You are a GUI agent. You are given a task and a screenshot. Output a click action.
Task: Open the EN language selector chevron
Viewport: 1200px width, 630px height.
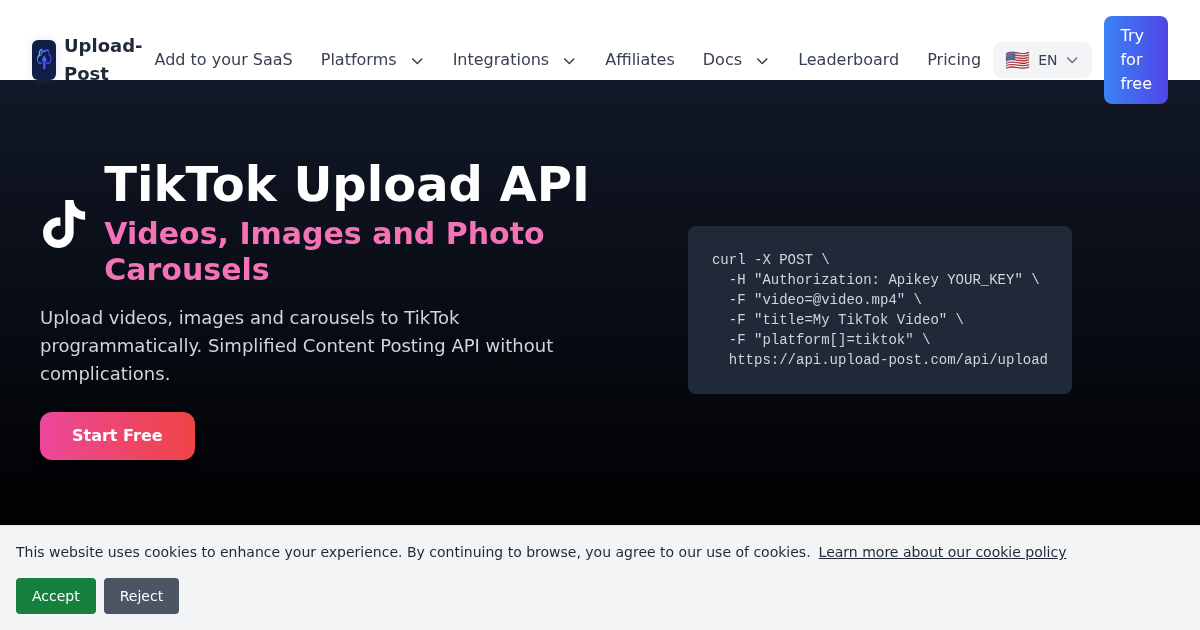[x=1072, y=60]
